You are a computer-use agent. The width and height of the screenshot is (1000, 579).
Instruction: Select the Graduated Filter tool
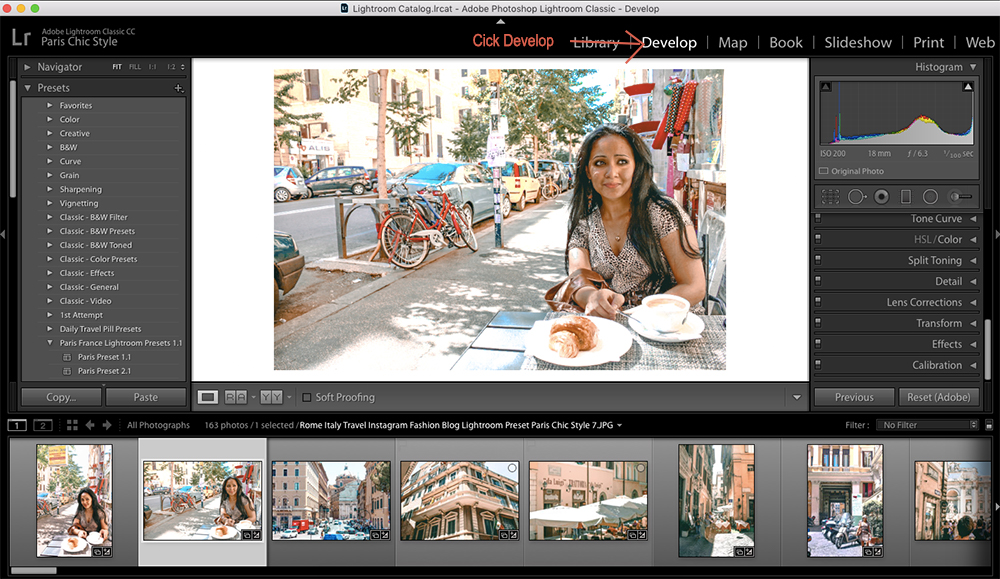[906, 197]
